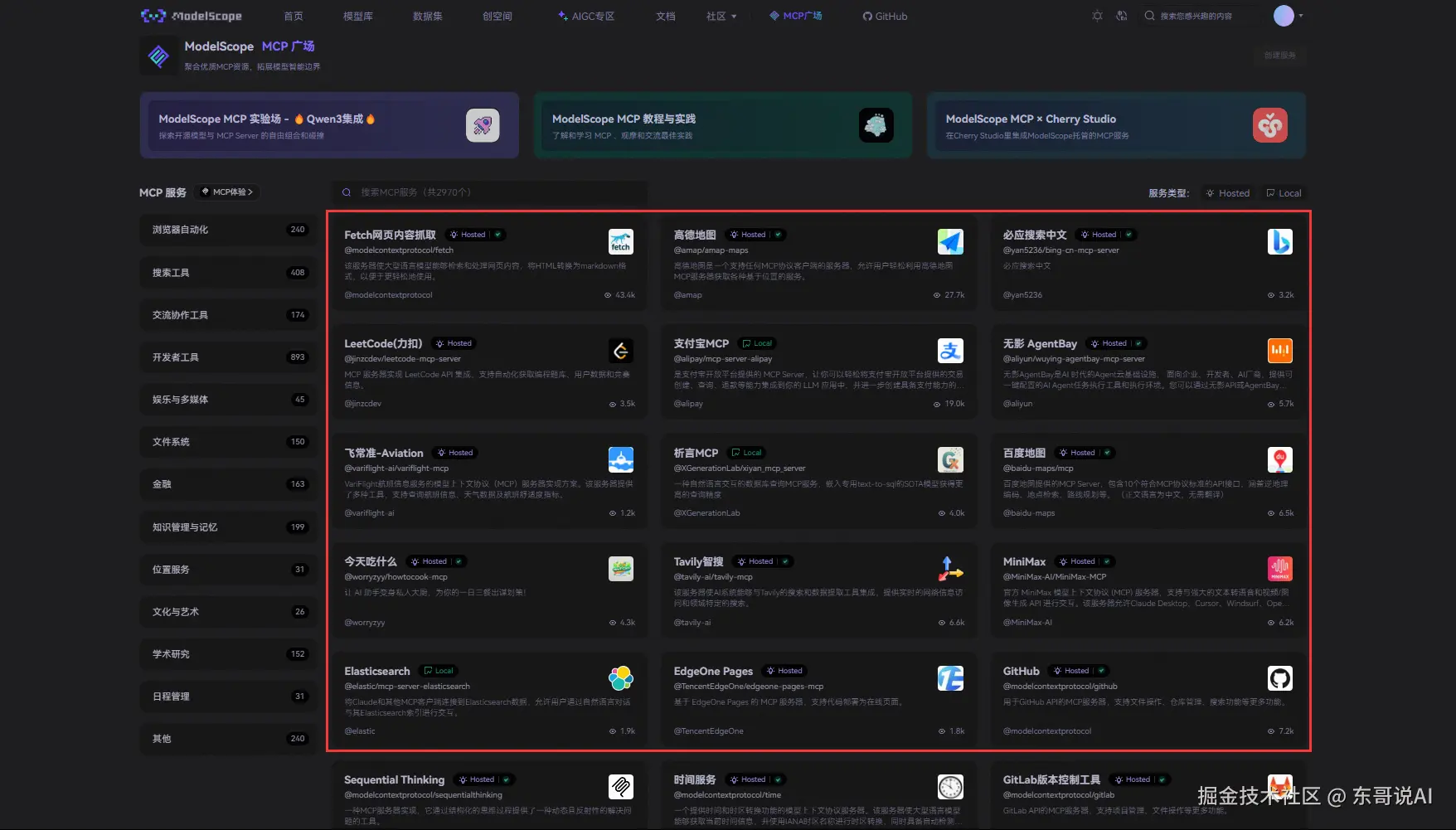Click the 今天吃什么 food icon
This screenshot has width=1456, height=830.
pyautogui.click(x=621, y=569)
